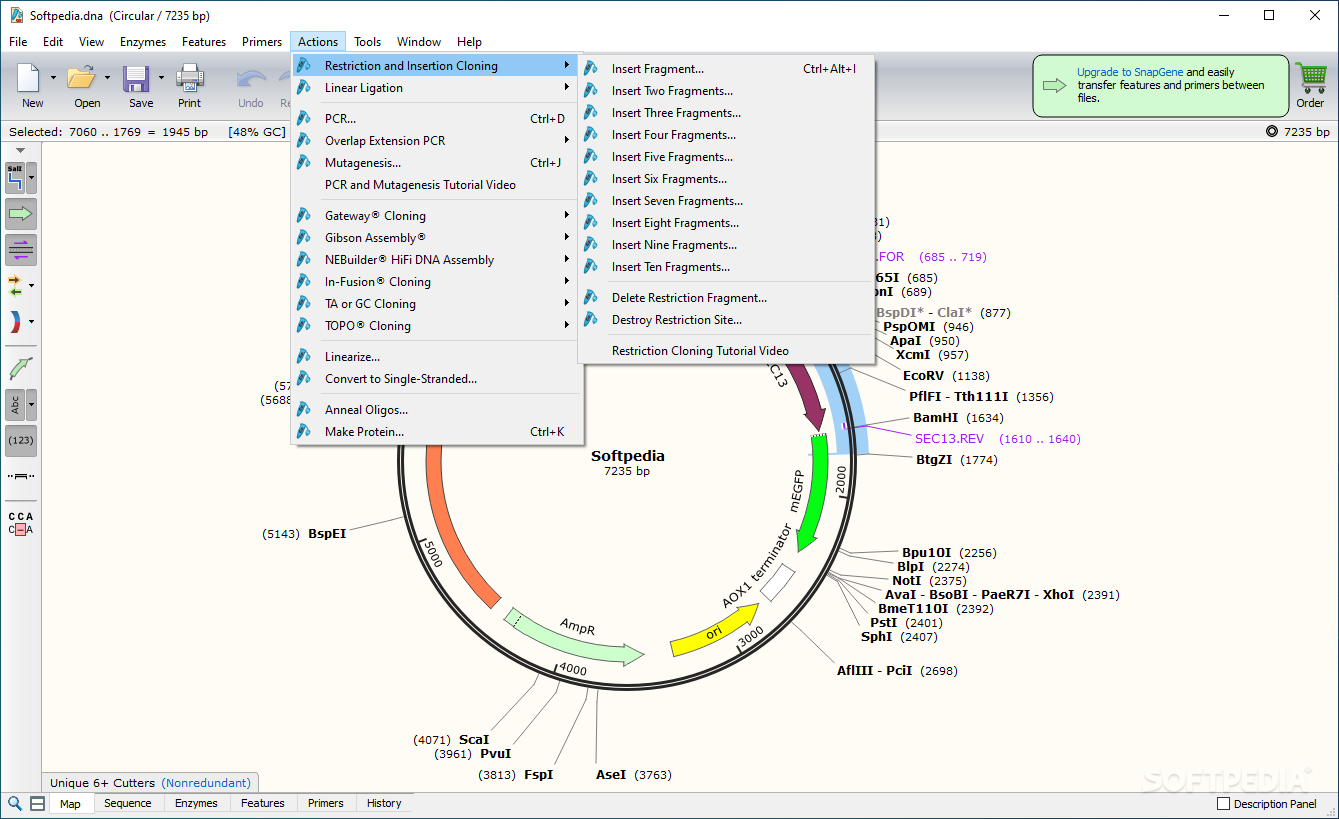1339x819 pixels.
Task: Click the EcoRV enzyme site label
Action: click(x=924, y=376)
